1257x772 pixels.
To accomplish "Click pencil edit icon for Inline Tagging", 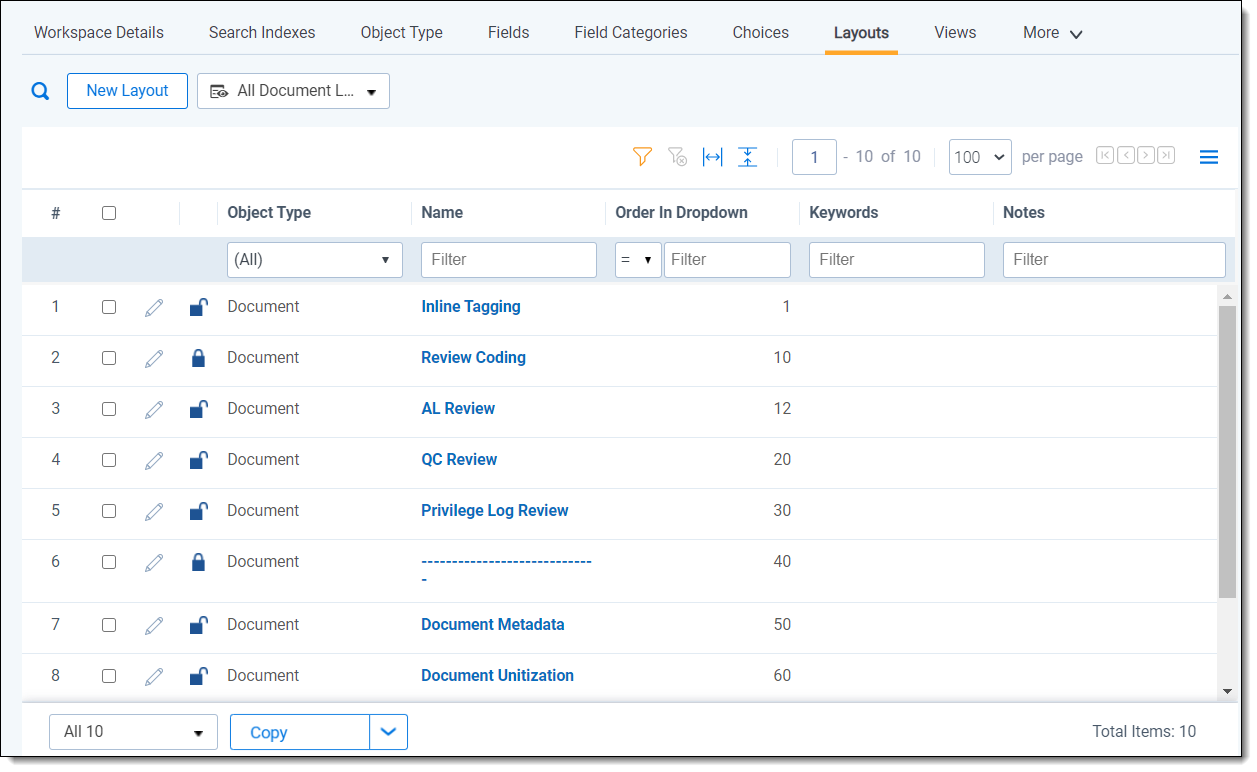I will tap(154, 308).
